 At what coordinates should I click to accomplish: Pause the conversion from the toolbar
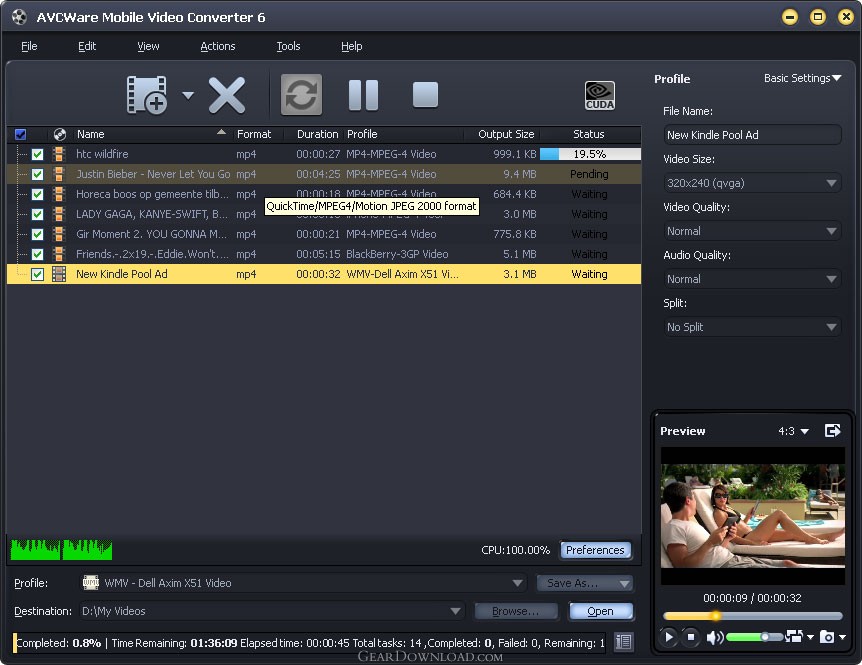[x=363, y=95]
